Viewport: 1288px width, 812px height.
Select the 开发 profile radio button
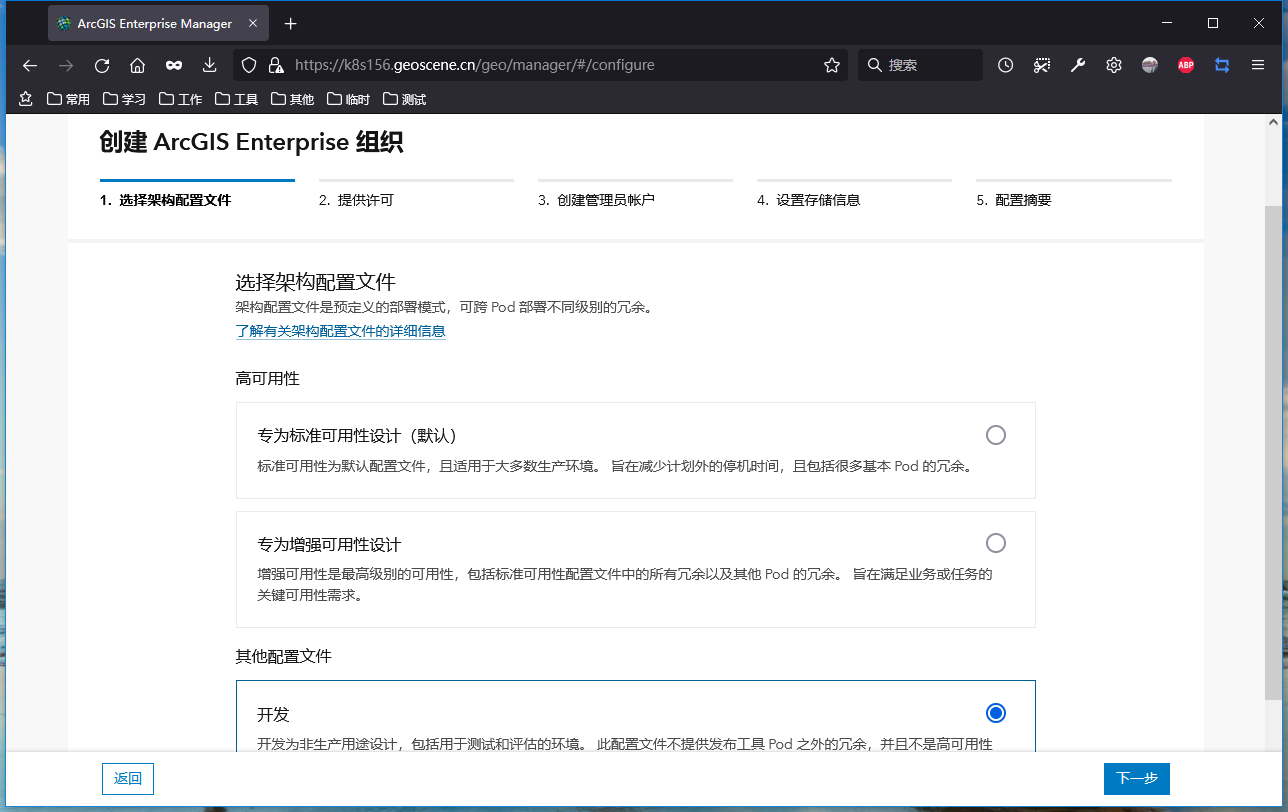tap(996, 713)
